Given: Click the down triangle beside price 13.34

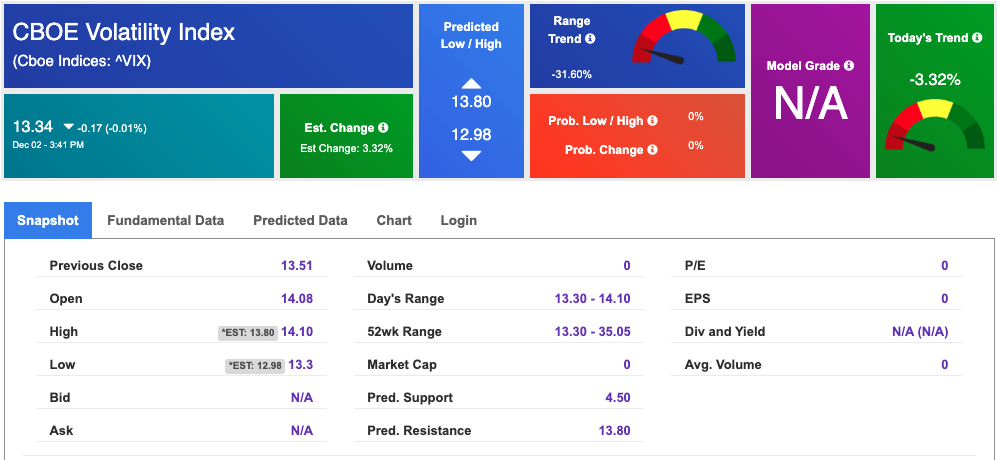Looking at the screenshot, I should (x=69, y=128).
